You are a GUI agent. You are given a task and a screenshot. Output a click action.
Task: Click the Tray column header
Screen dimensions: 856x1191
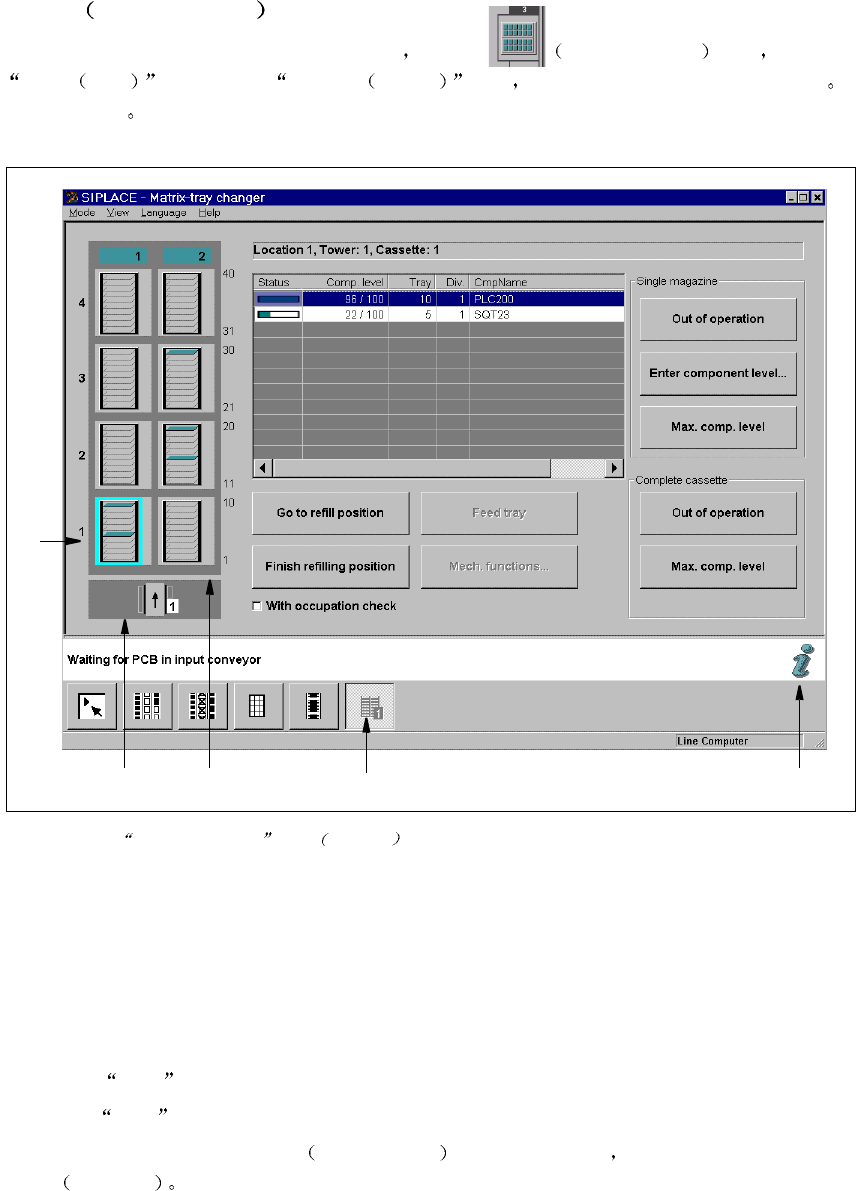pos(412,282)
